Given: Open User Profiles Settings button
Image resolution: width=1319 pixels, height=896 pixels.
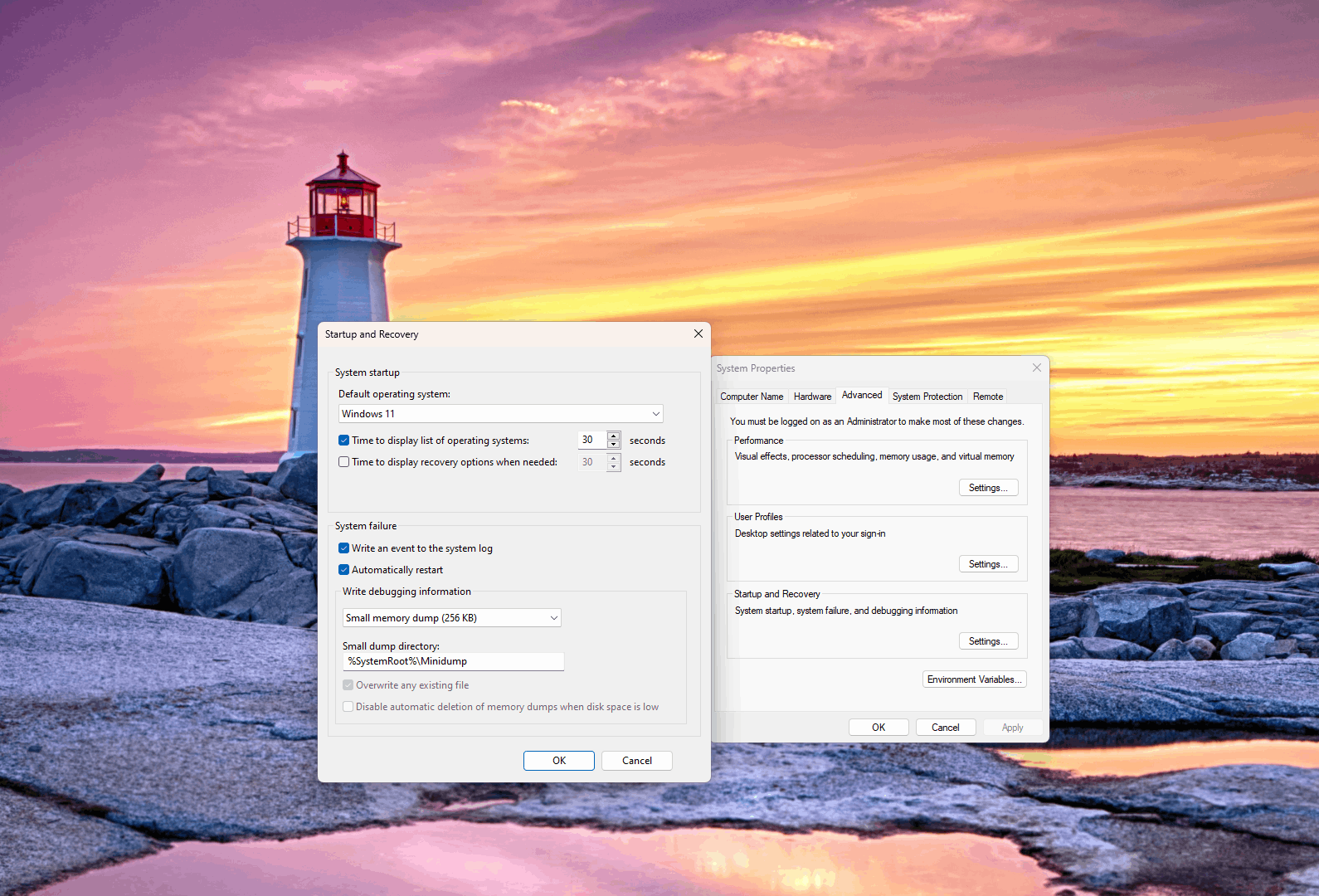Looking at the screenshot, I should coord(988,564).
